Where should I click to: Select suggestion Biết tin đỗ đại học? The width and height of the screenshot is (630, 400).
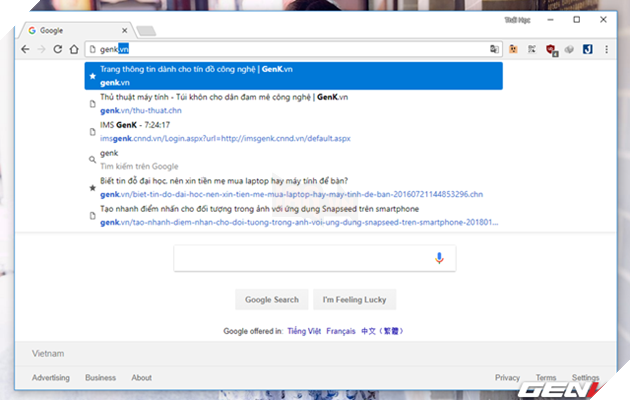pos(293,188)
